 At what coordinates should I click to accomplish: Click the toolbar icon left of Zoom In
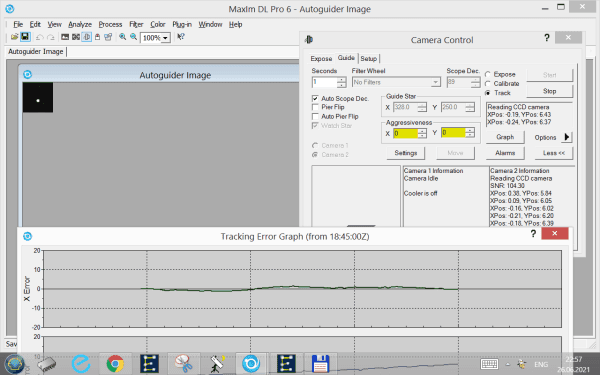(108, 37)
